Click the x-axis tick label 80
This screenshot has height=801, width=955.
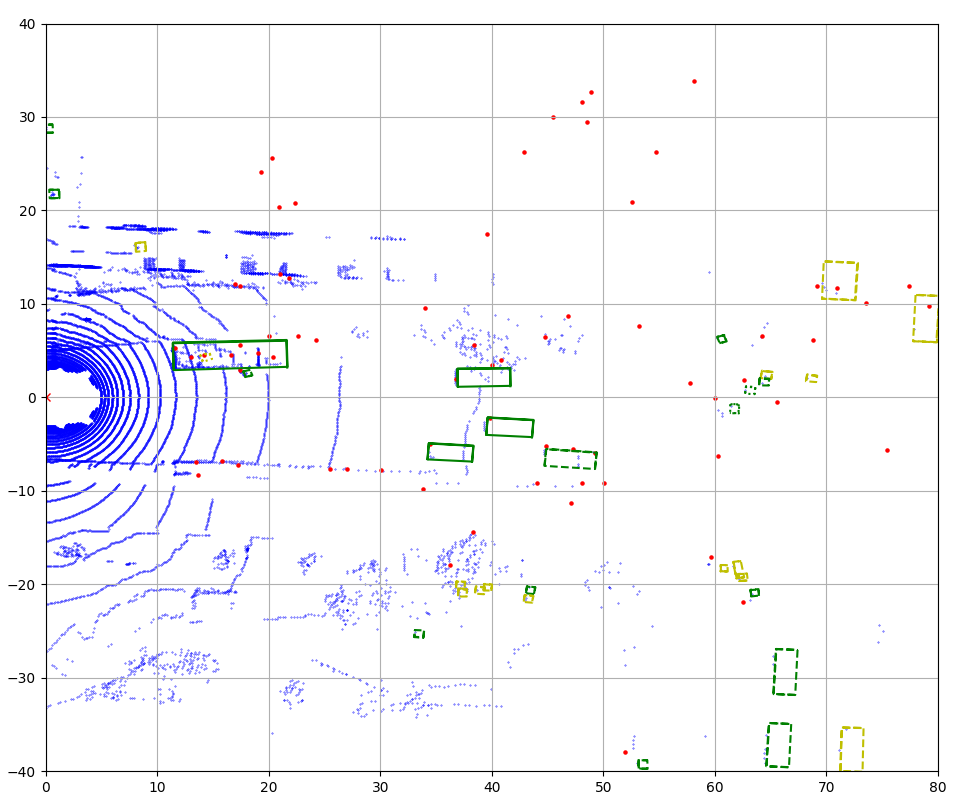pos(937,787)
